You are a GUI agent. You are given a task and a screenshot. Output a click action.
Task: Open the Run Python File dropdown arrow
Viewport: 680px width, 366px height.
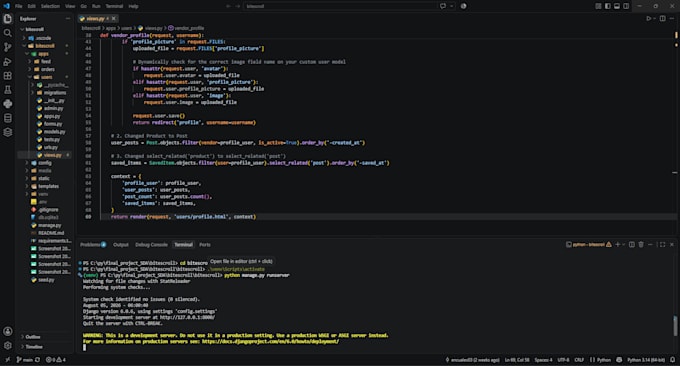tap(654, 19)
